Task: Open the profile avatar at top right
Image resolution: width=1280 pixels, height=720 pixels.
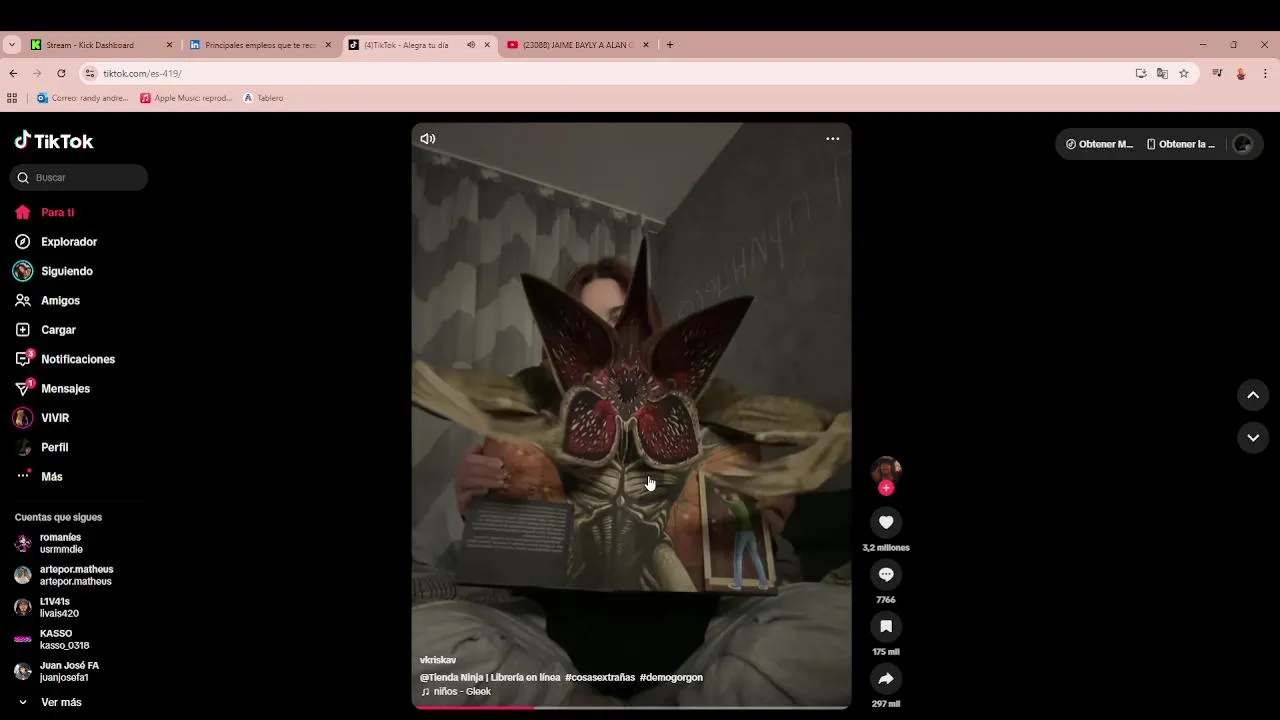Action: click(1243, 144)
